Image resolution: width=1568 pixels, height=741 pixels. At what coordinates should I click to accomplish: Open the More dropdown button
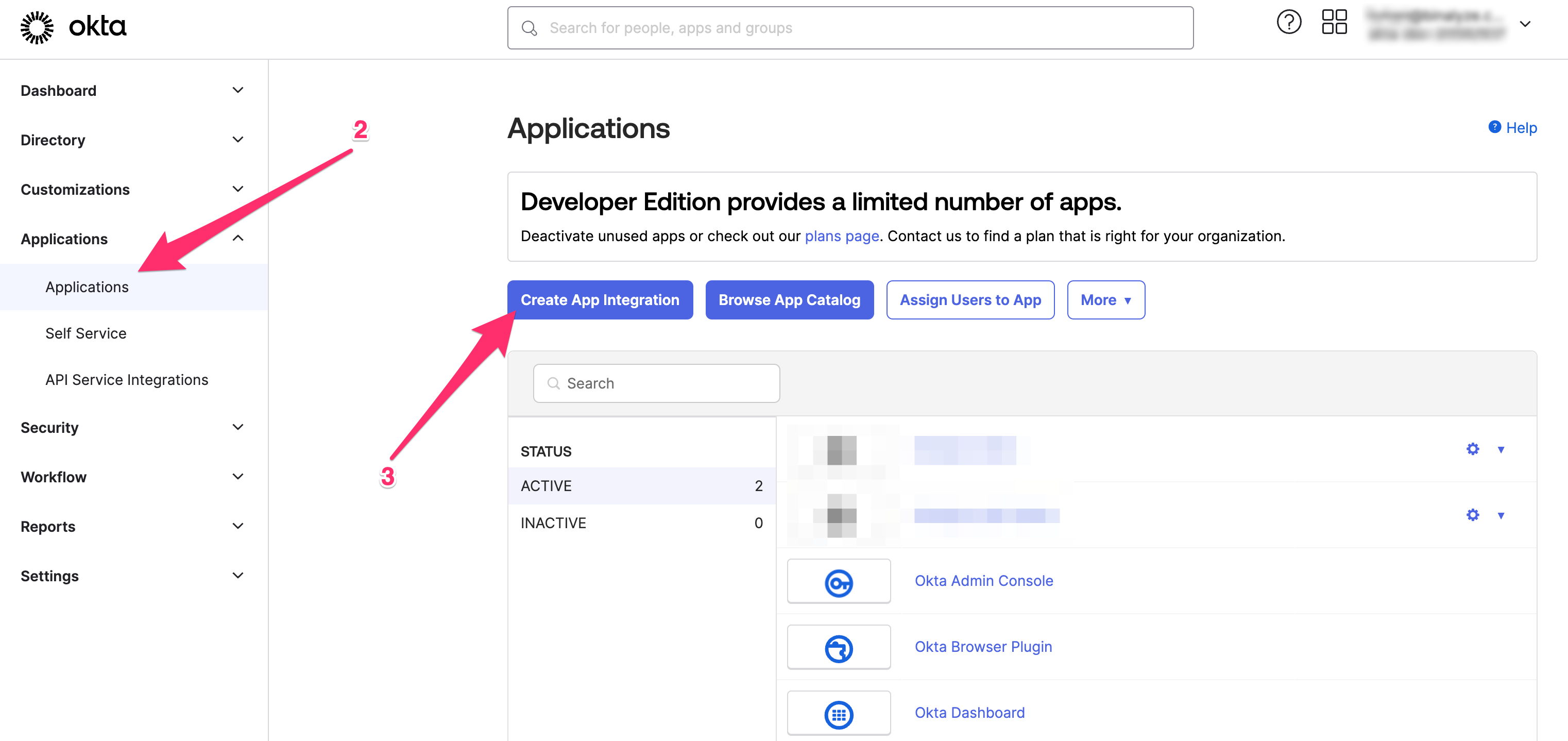(x=1105, y=300)
